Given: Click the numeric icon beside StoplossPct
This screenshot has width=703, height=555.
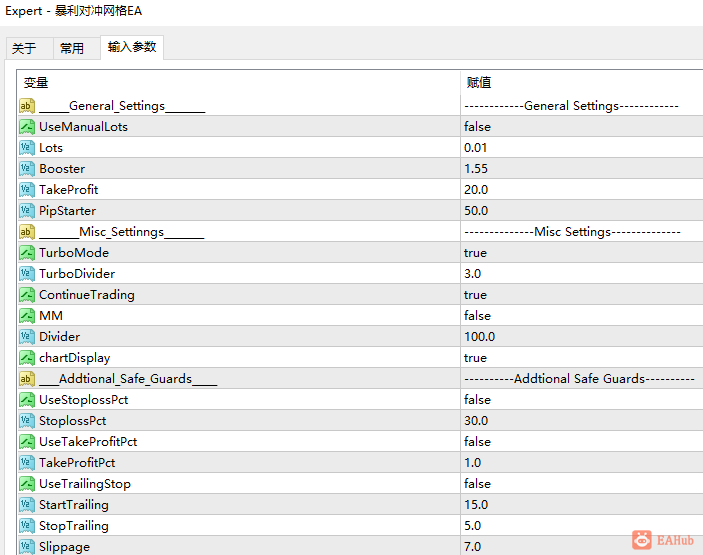Looking at the screenshot, I should pos(27,421).
